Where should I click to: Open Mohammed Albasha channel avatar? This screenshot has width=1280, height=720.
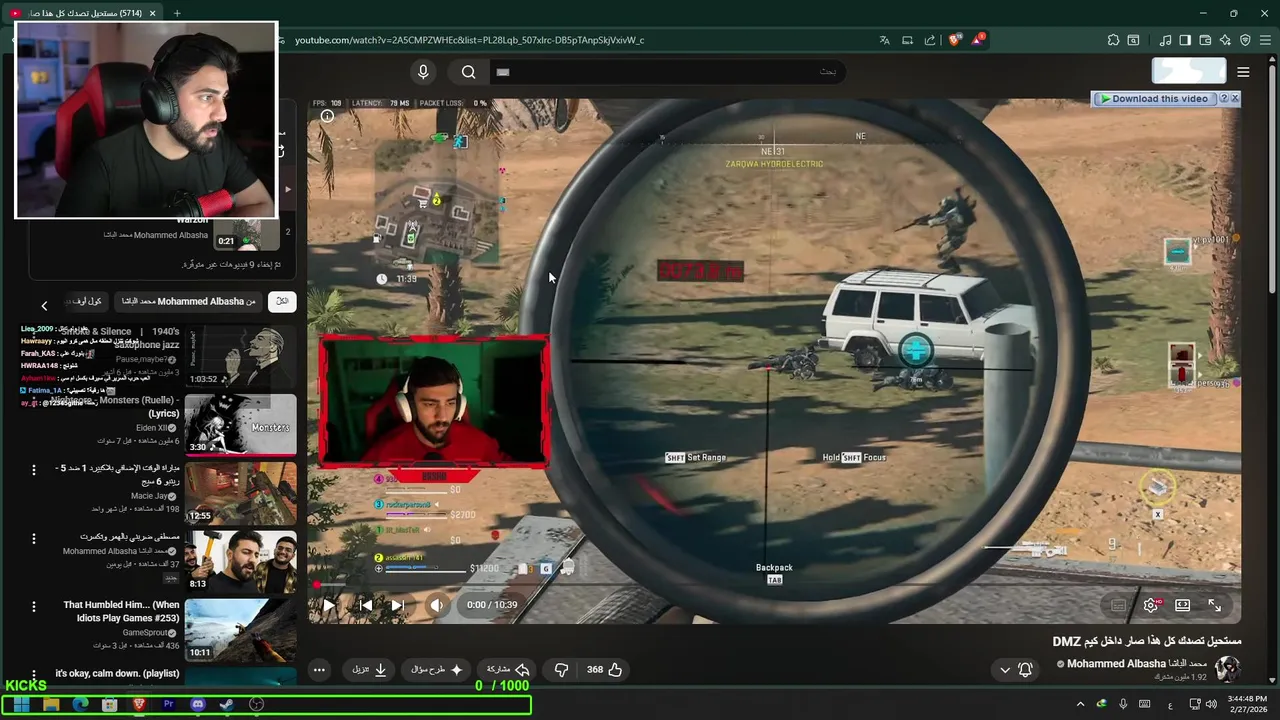[1228, 668]
